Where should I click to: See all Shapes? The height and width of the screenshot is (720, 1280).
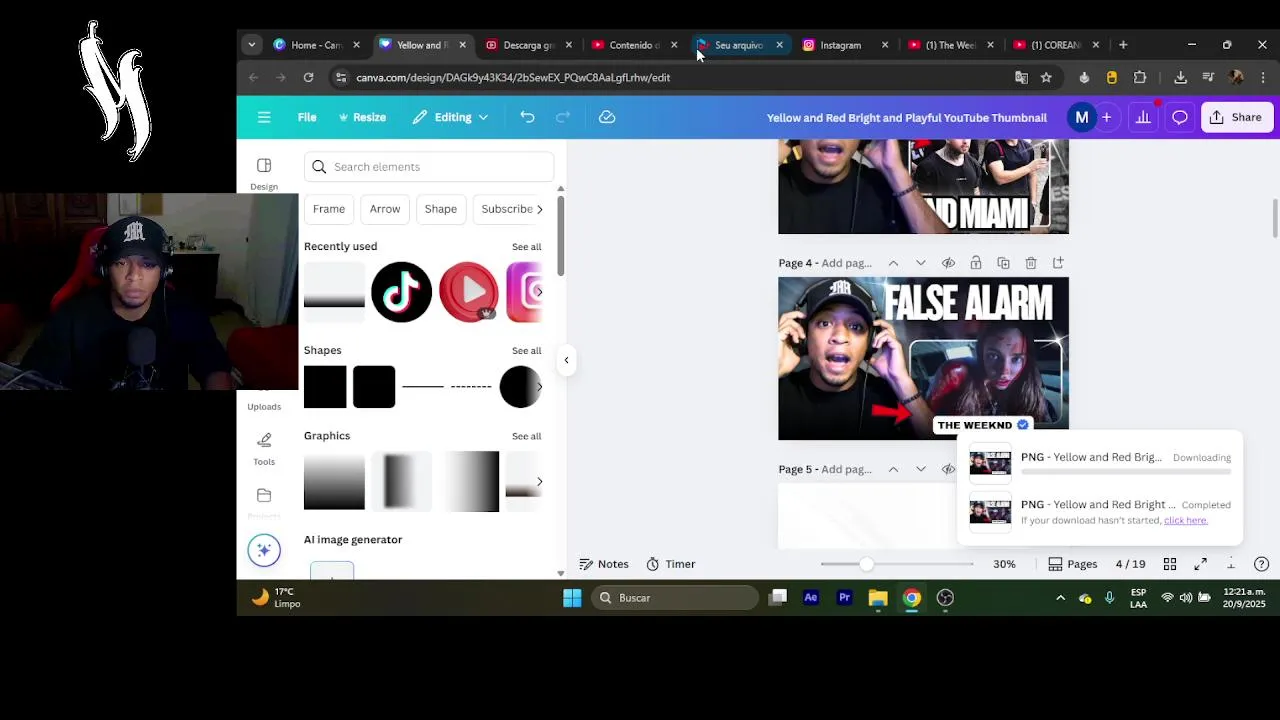[x=526, y=351]
